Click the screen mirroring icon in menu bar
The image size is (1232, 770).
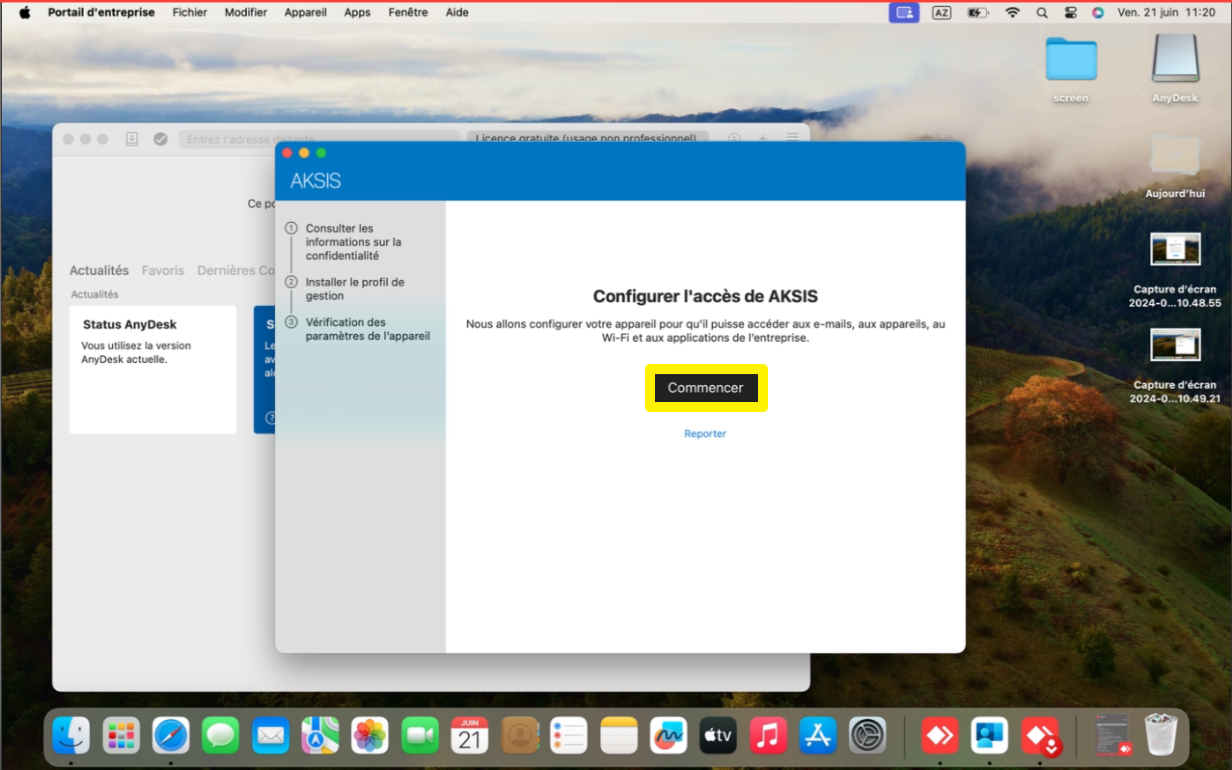click(904, 12)
